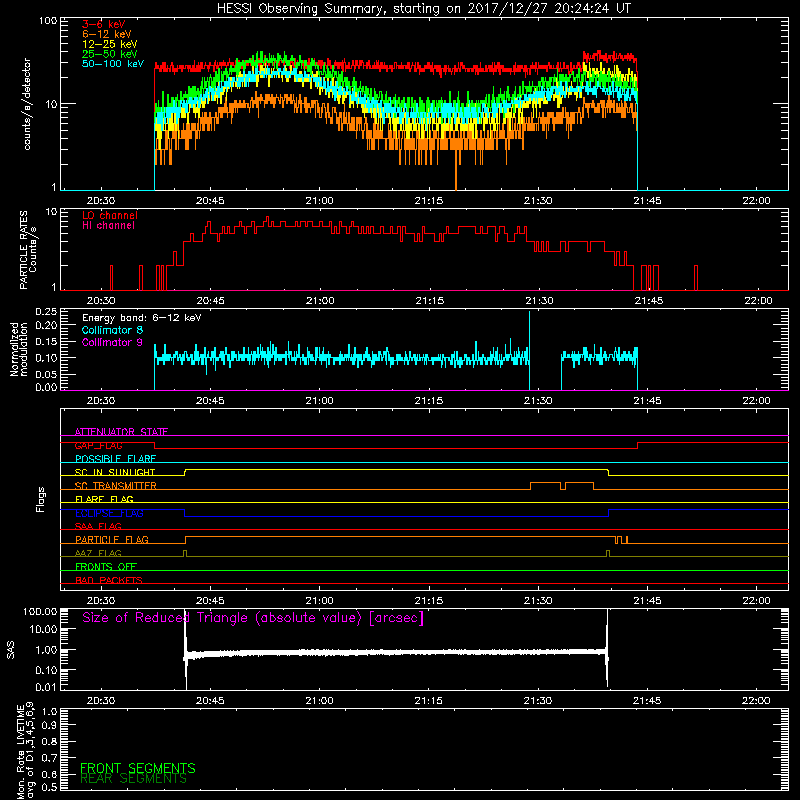Image resolution: width=800 pixels, height=800 pixels.
Task: Click the white SAS triangle-size trace
Action: click(396, 653)
